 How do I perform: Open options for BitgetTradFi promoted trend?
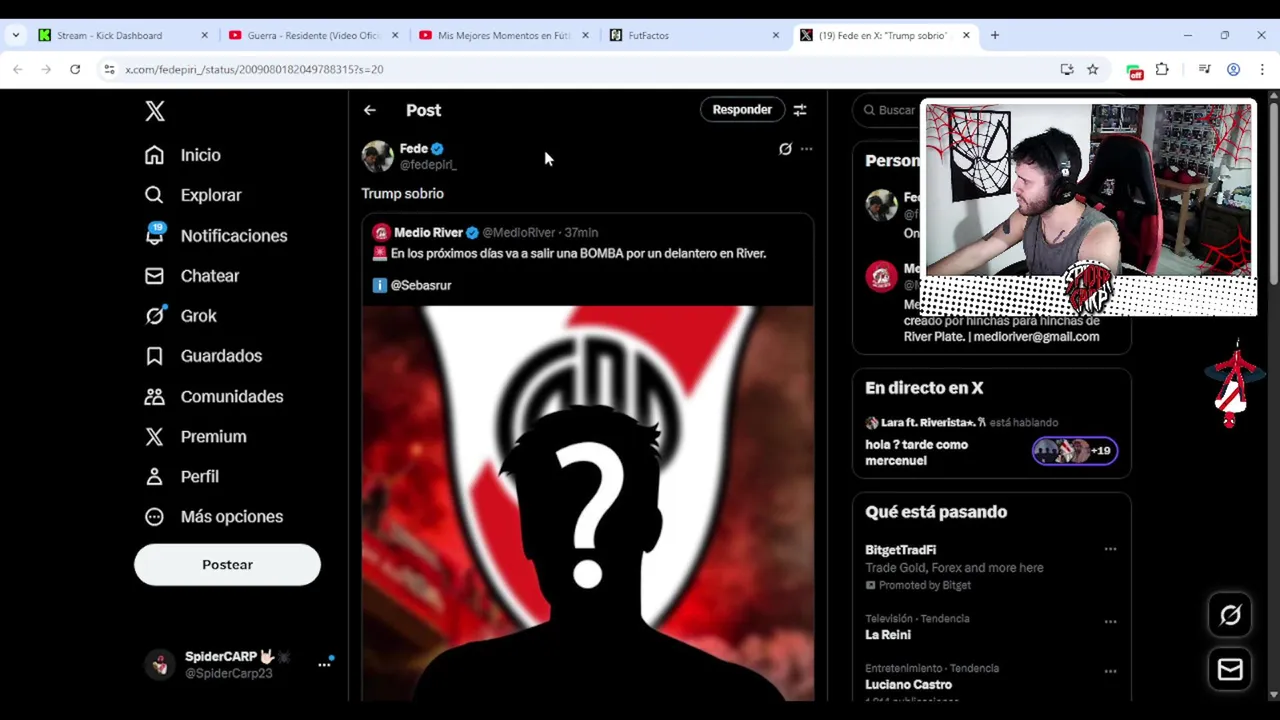1110,549
